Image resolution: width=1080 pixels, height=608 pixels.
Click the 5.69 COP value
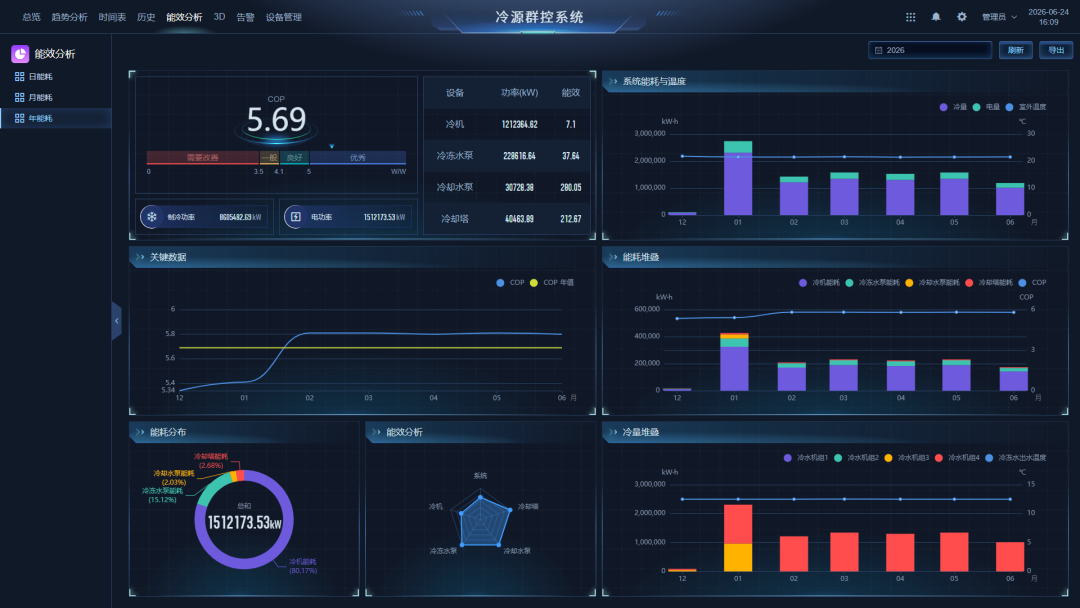(276, 120)
